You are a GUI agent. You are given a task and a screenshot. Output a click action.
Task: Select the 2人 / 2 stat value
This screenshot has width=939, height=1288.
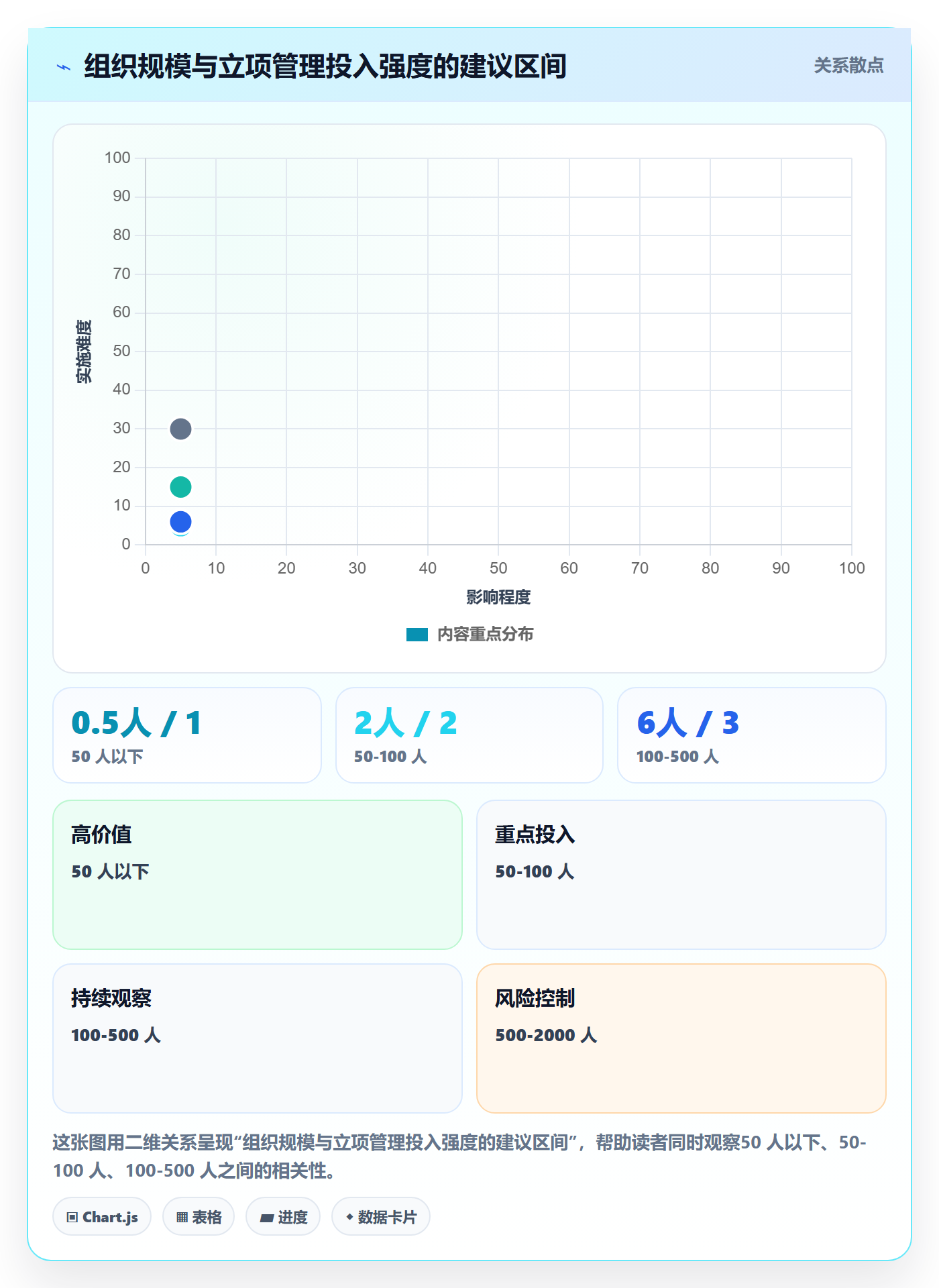pos(405,723)
